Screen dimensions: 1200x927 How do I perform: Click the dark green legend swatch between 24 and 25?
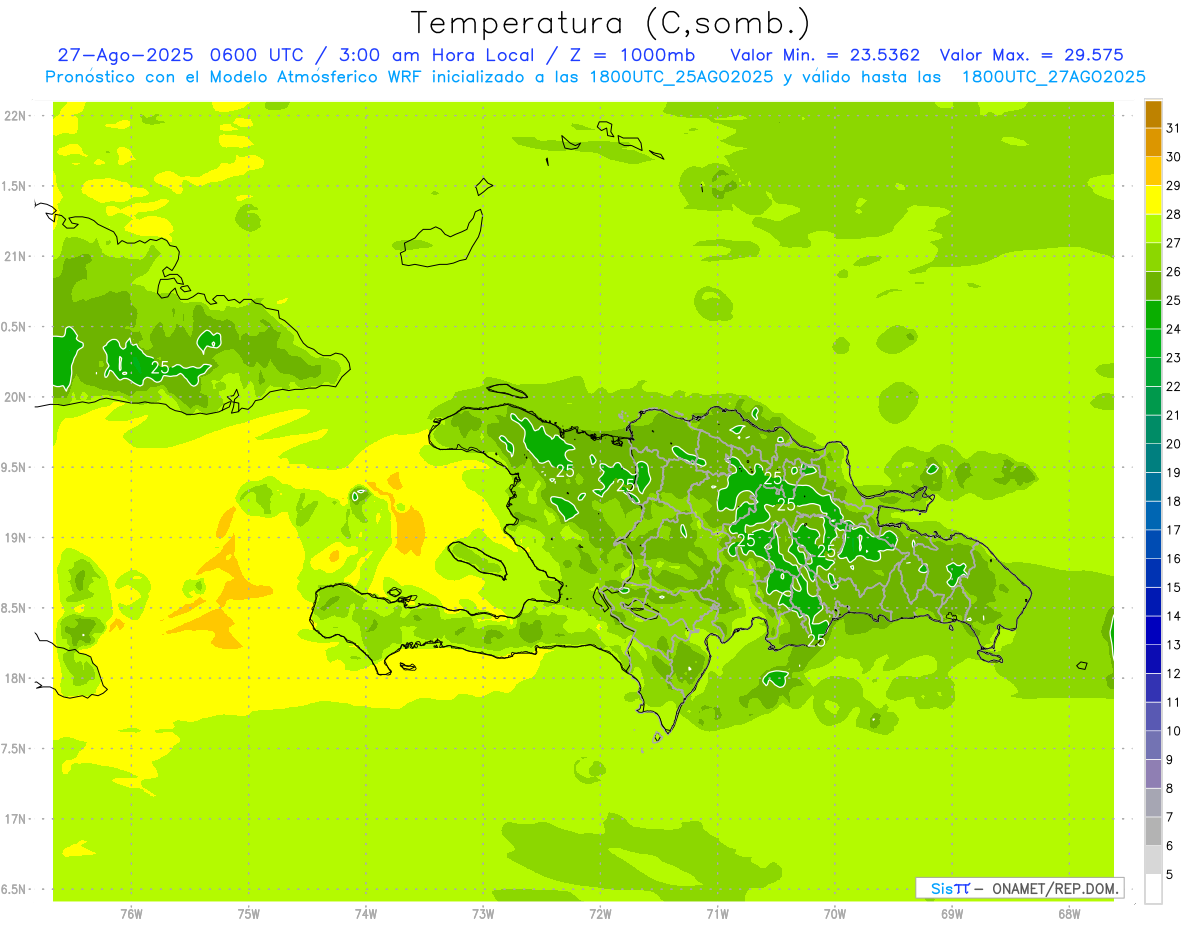pos(1153,315)
